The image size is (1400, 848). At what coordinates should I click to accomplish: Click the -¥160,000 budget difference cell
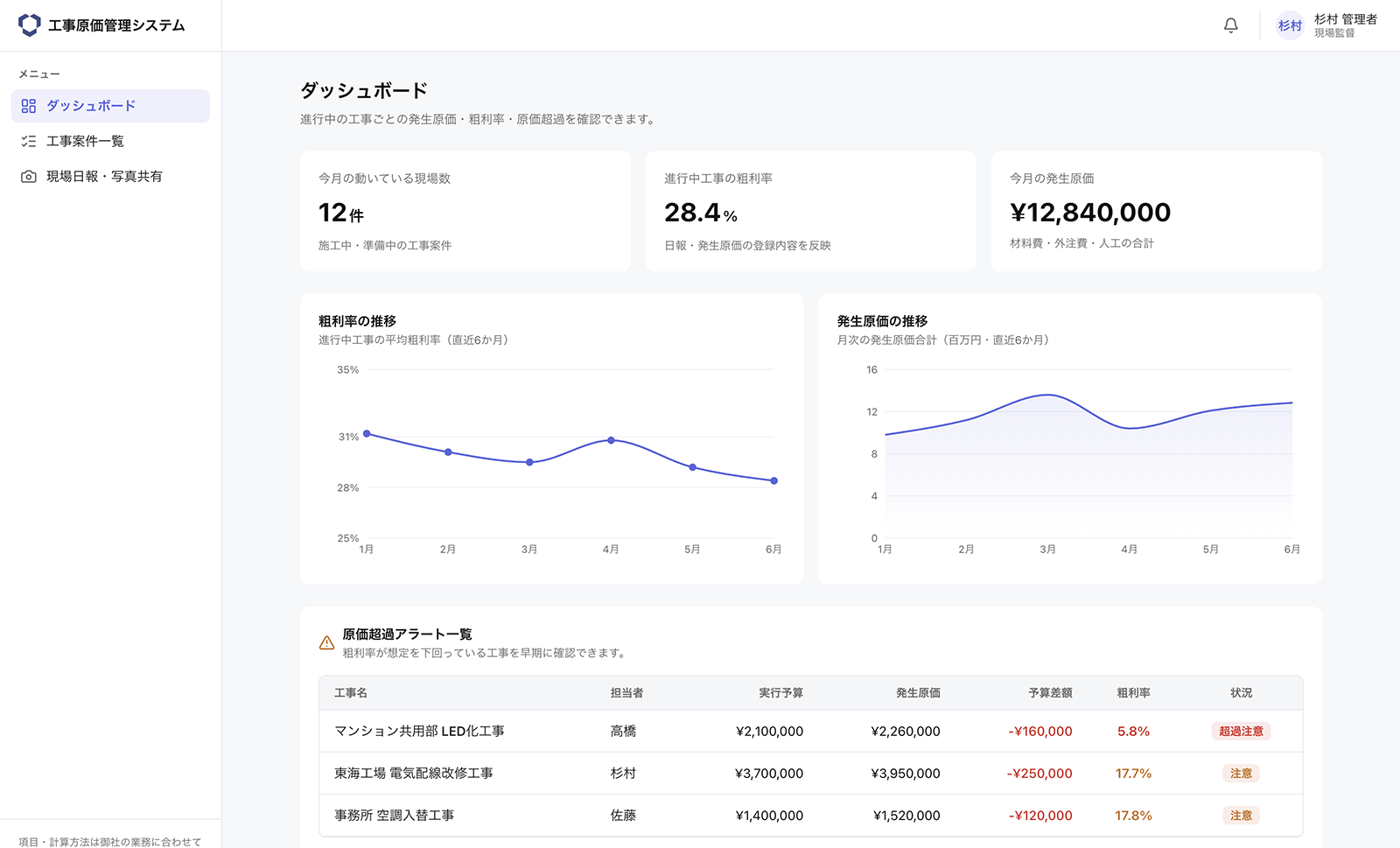click(x=1040, y=731)
